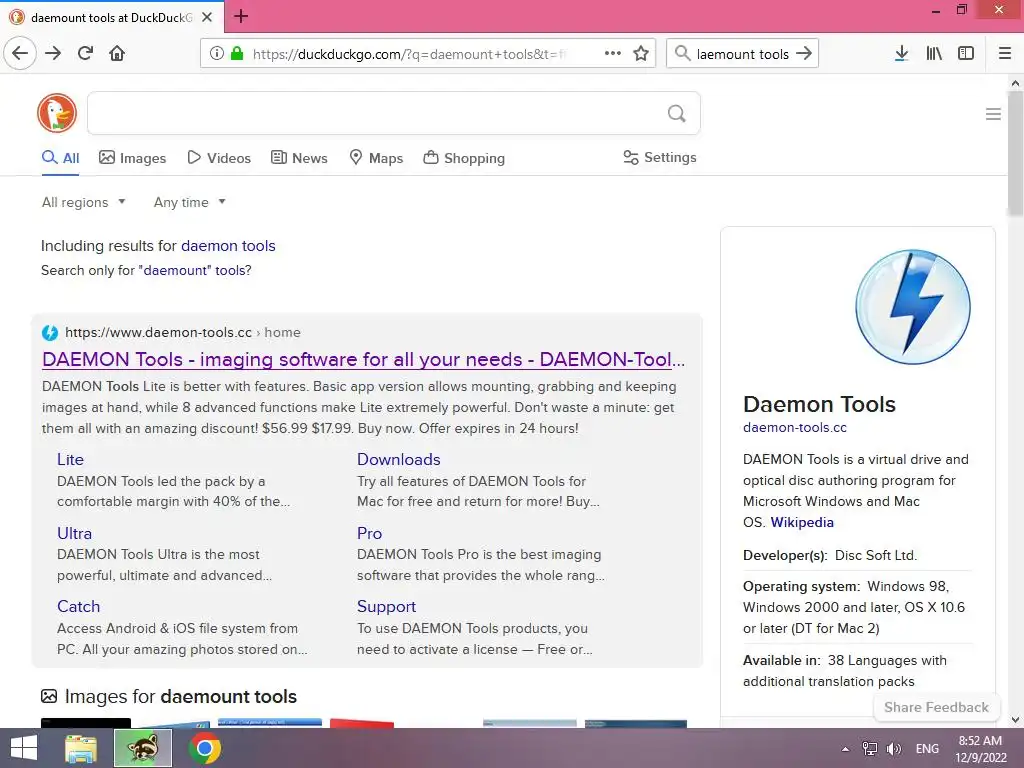Open the Pro sitelink
1024x768 pixels.
369,534
